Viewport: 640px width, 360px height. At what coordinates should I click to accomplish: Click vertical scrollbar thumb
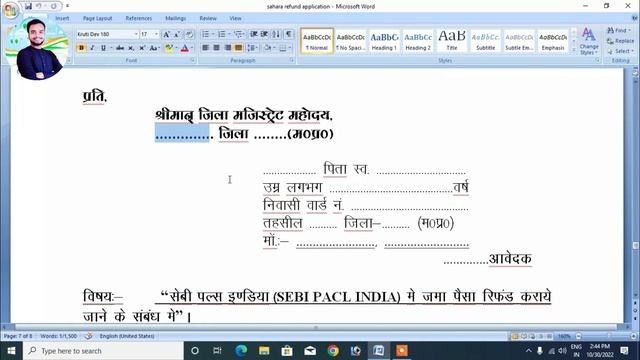636,245
